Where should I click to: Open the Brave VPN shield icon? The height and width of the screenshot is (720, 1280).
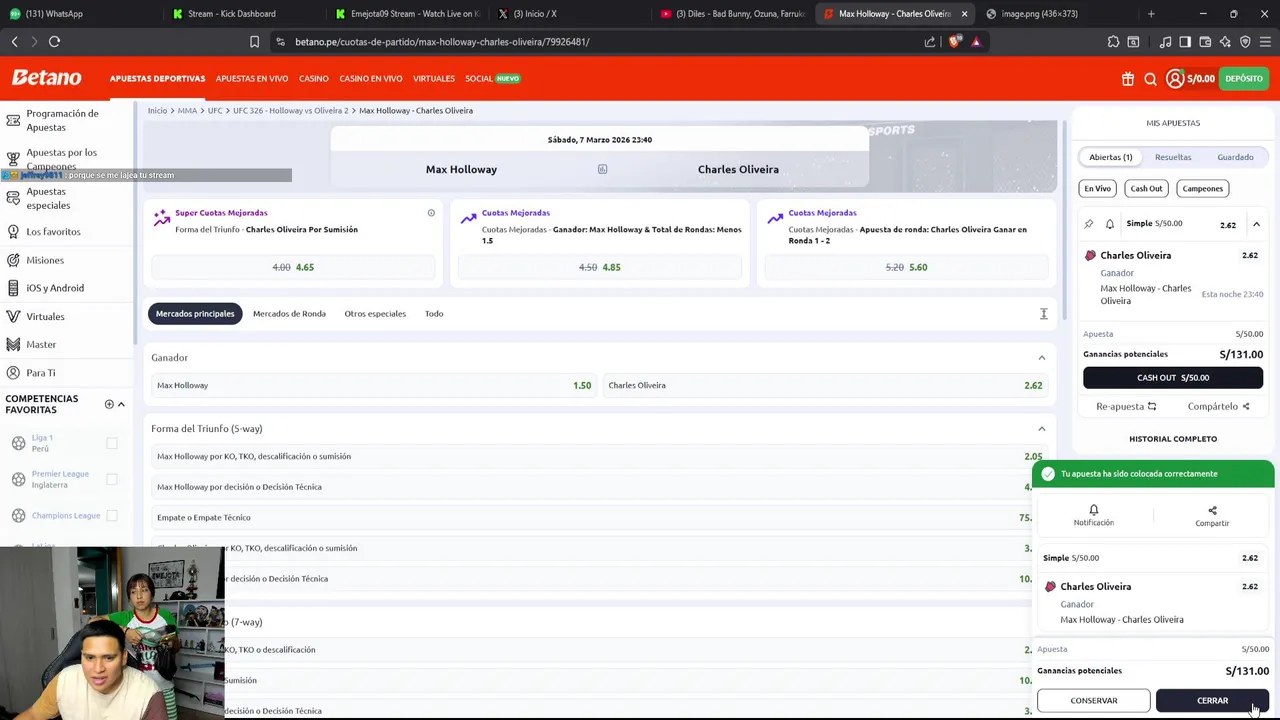[x=1245, y=42]
